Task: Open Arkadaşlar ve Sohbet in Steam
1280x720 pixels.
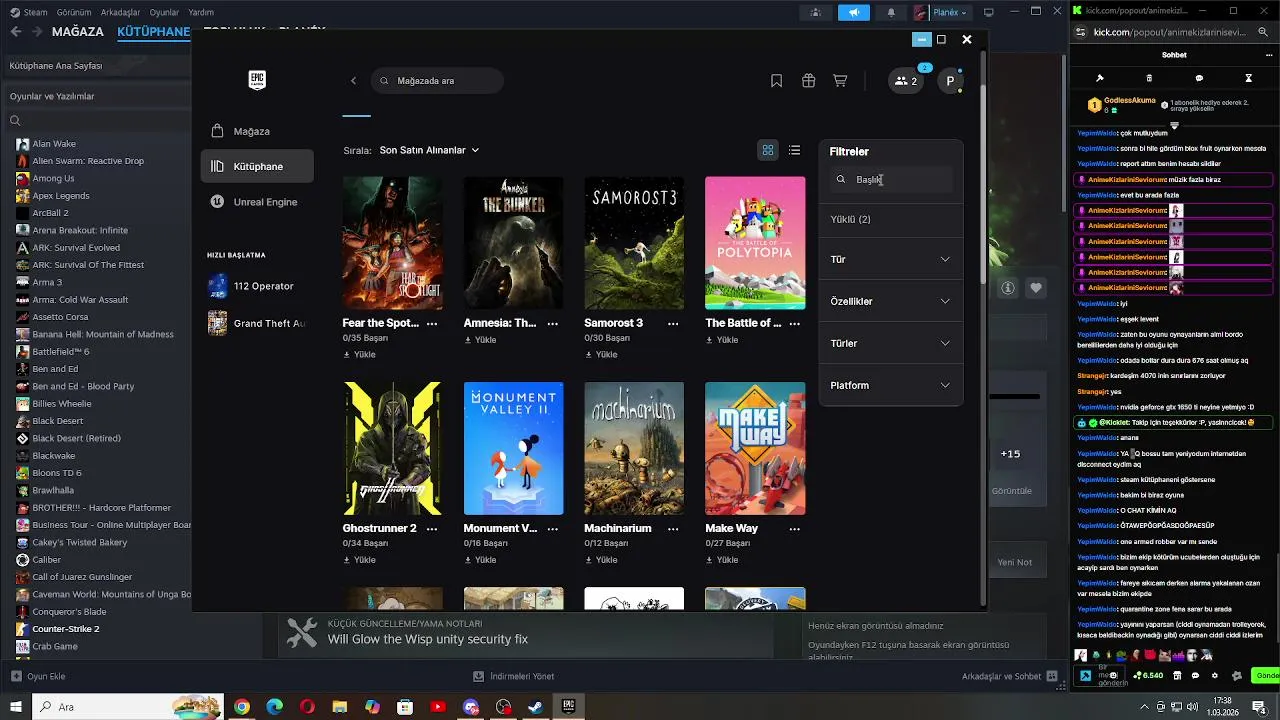Action: pos(1010,677)
